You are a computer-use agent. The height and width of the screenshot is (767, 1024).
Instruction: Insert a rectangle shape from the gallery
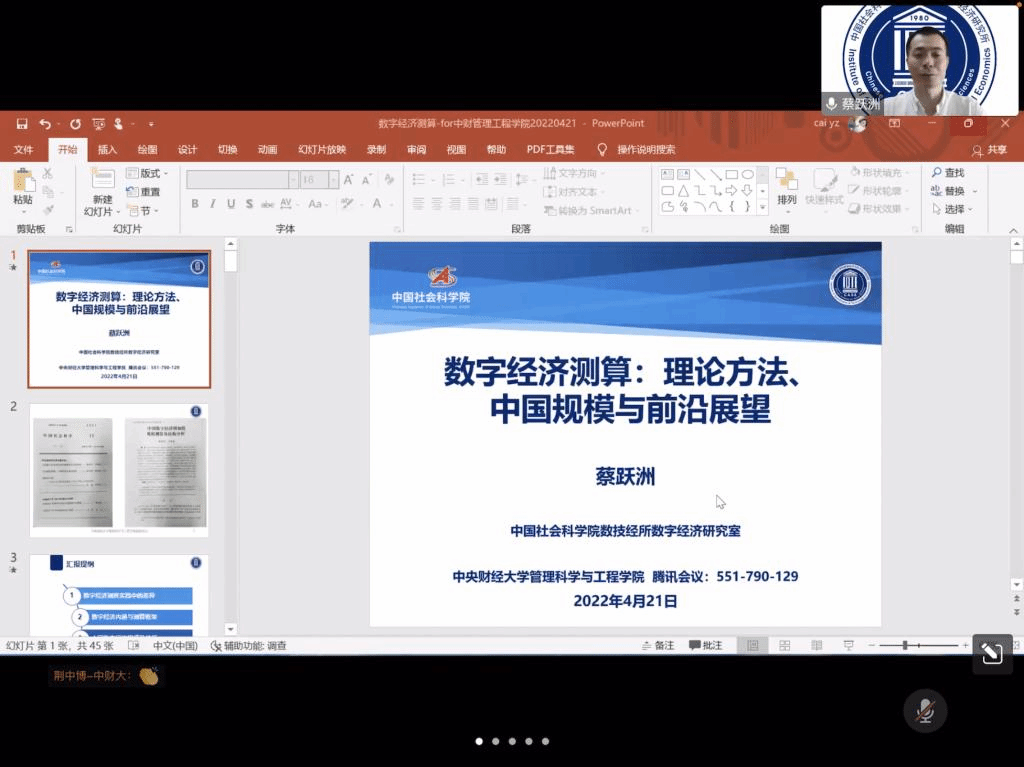731,174
